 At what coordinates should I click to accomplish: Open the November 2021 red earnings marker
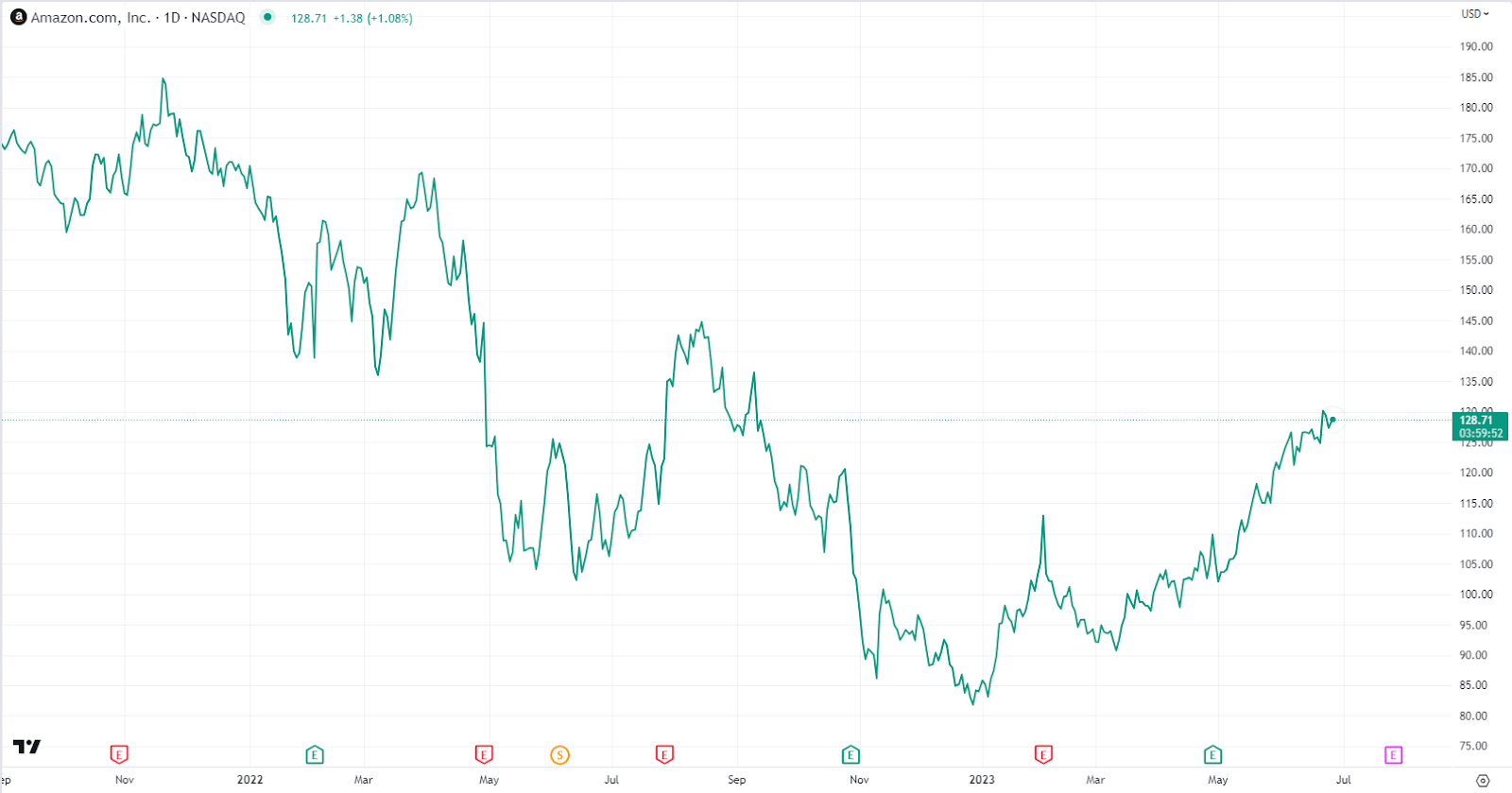click(119, 754)
